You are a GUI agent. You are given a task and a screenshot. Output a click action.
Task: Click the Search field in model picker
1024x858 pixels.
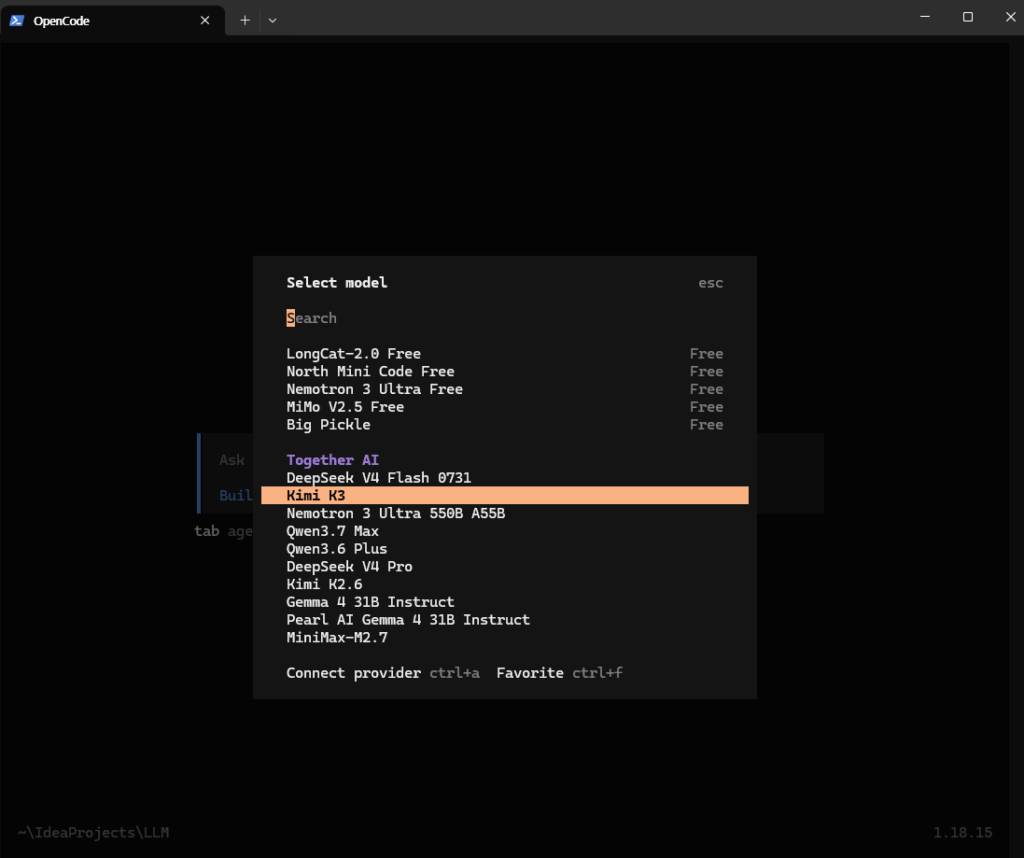(x=504, y=318)
